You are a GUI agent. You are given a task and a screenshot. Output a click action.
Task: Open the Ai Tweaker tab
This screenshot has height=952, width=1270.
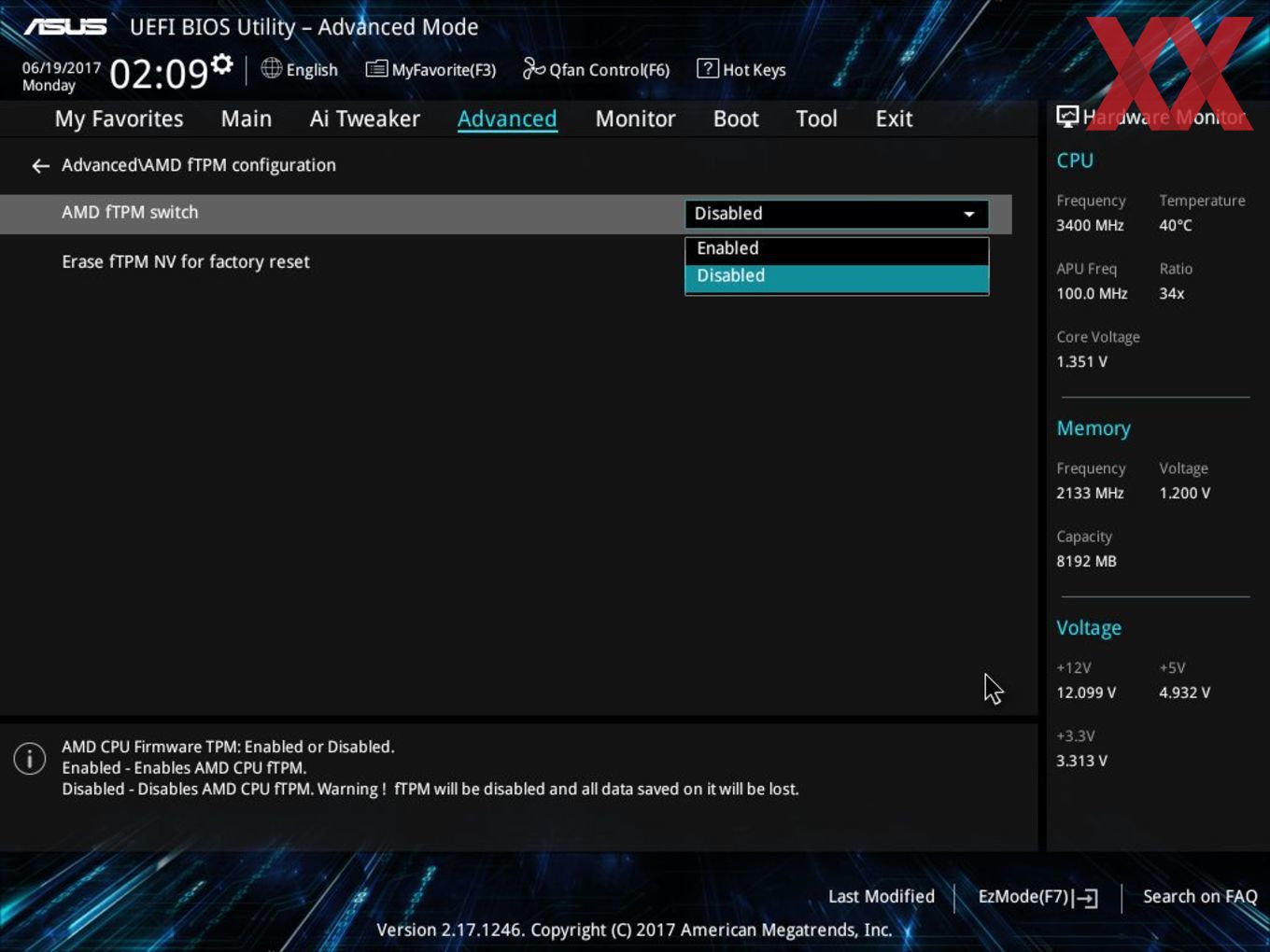pyautogui.click(x=365, y=119)
